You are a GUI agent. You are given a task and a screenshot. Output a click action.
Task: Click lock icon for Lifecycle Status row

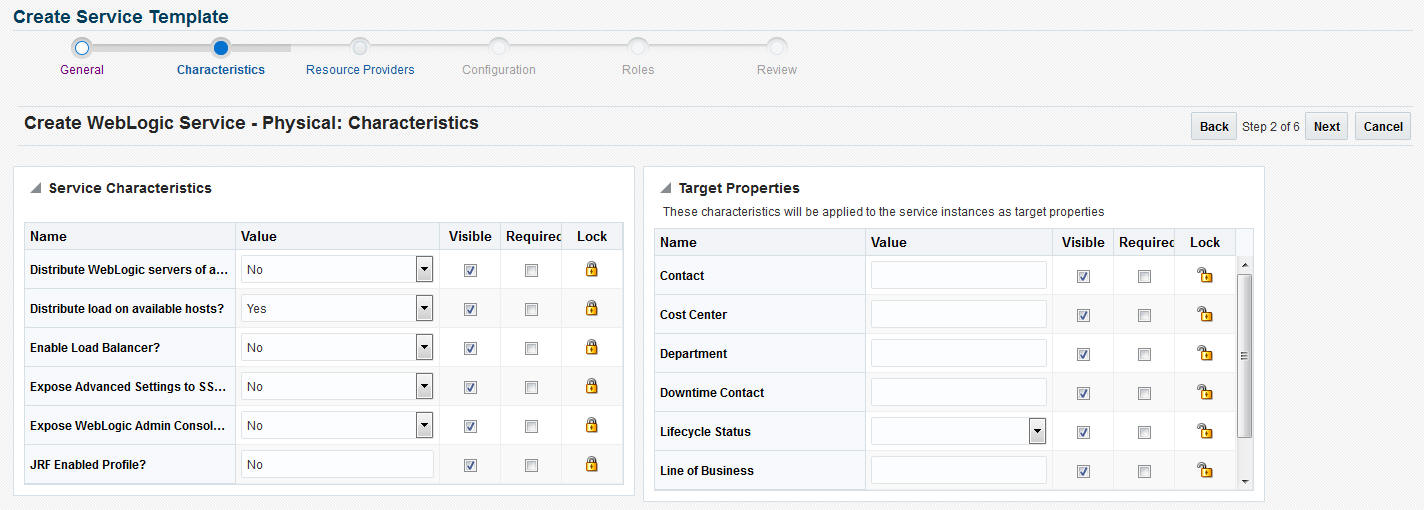(x=1204, y=431)
